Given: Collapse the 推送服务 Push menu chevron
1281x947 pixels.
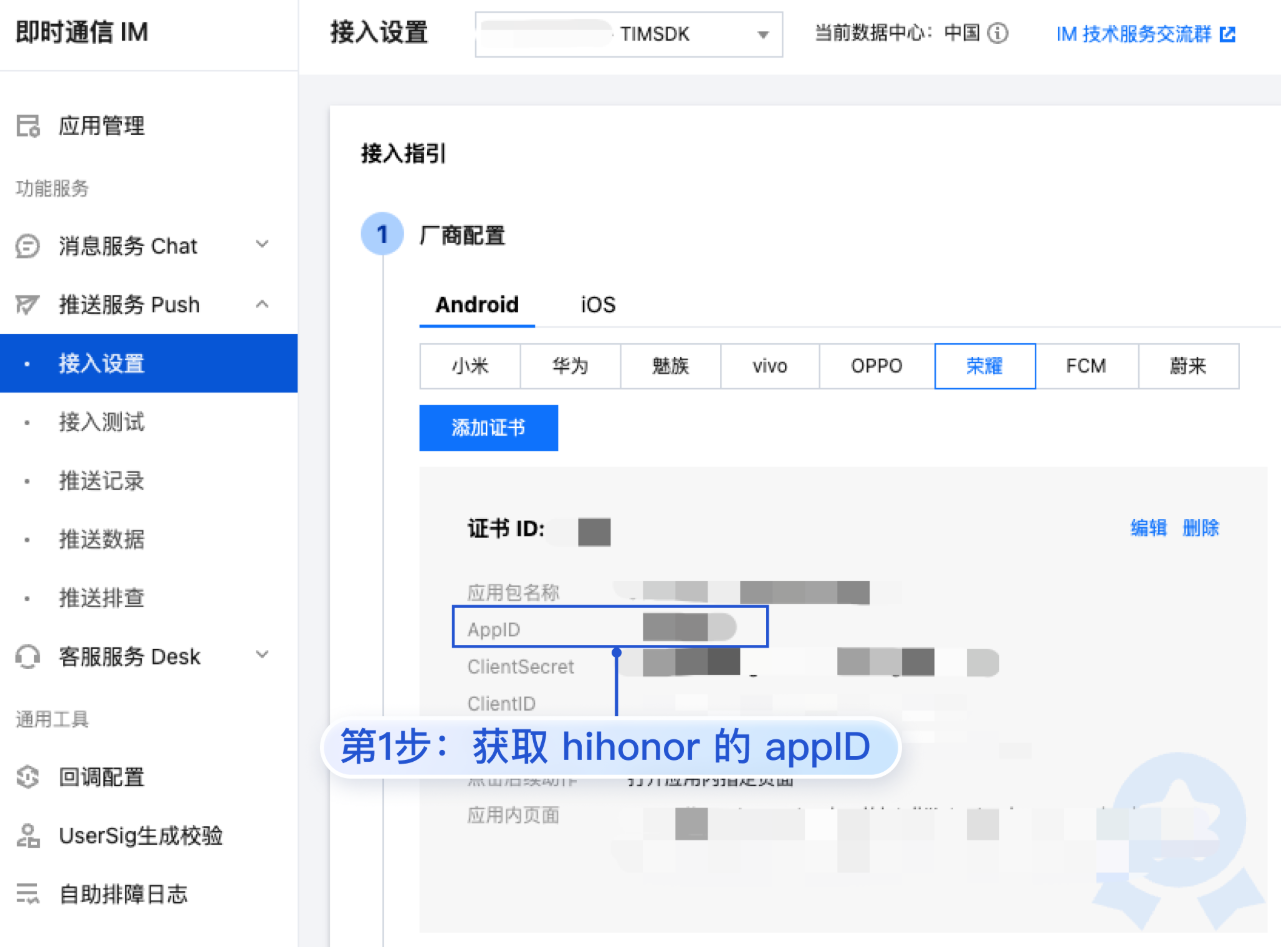Looking at the screenshot, I should [x=262, y=304].
